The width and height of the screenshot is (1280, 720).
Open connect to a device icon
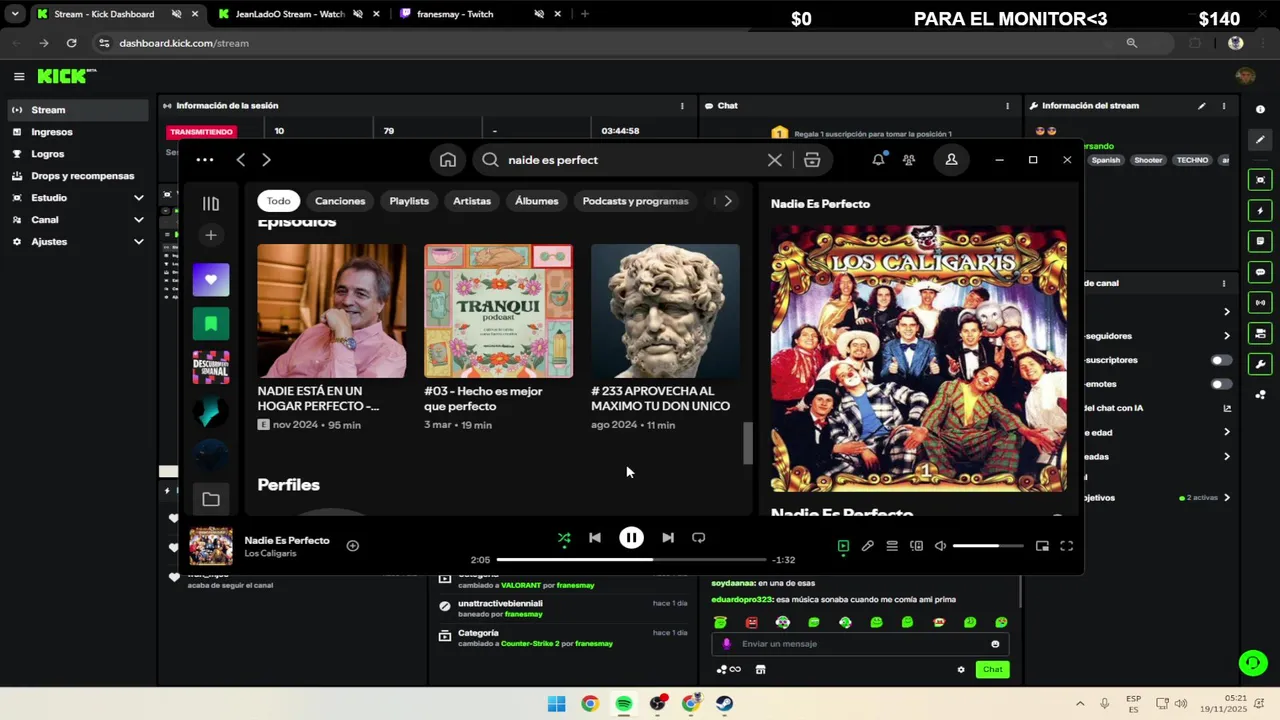click(916, 546)
